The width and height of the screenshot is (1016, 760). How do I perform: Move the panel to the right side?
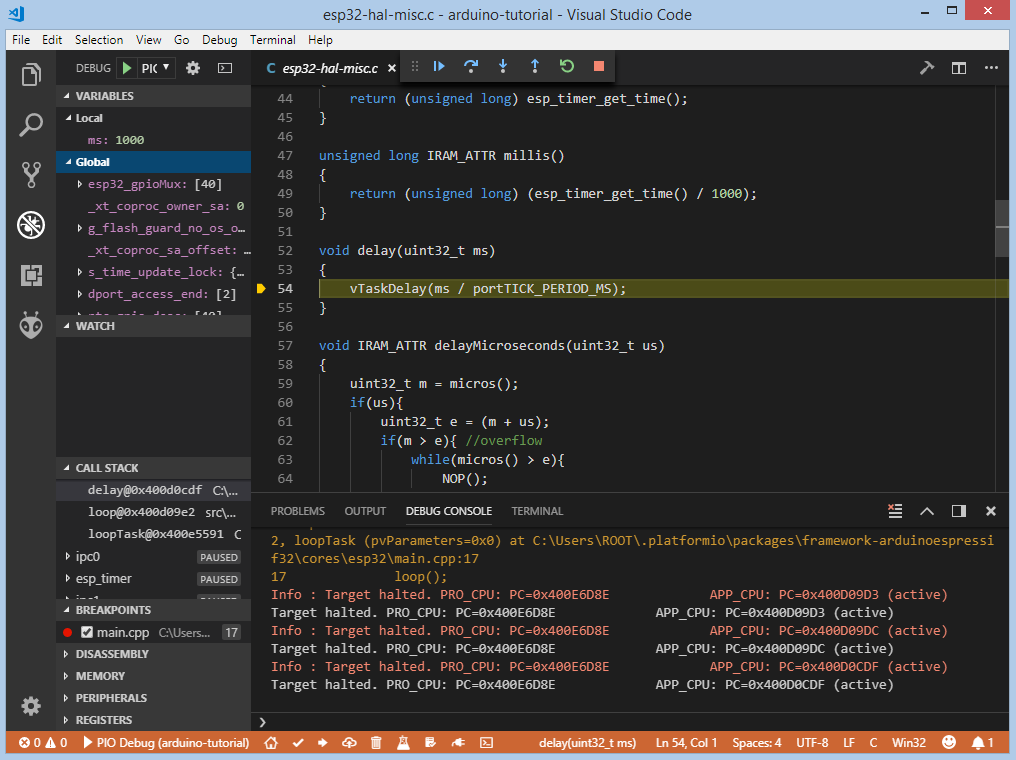[x=959, y=511]
